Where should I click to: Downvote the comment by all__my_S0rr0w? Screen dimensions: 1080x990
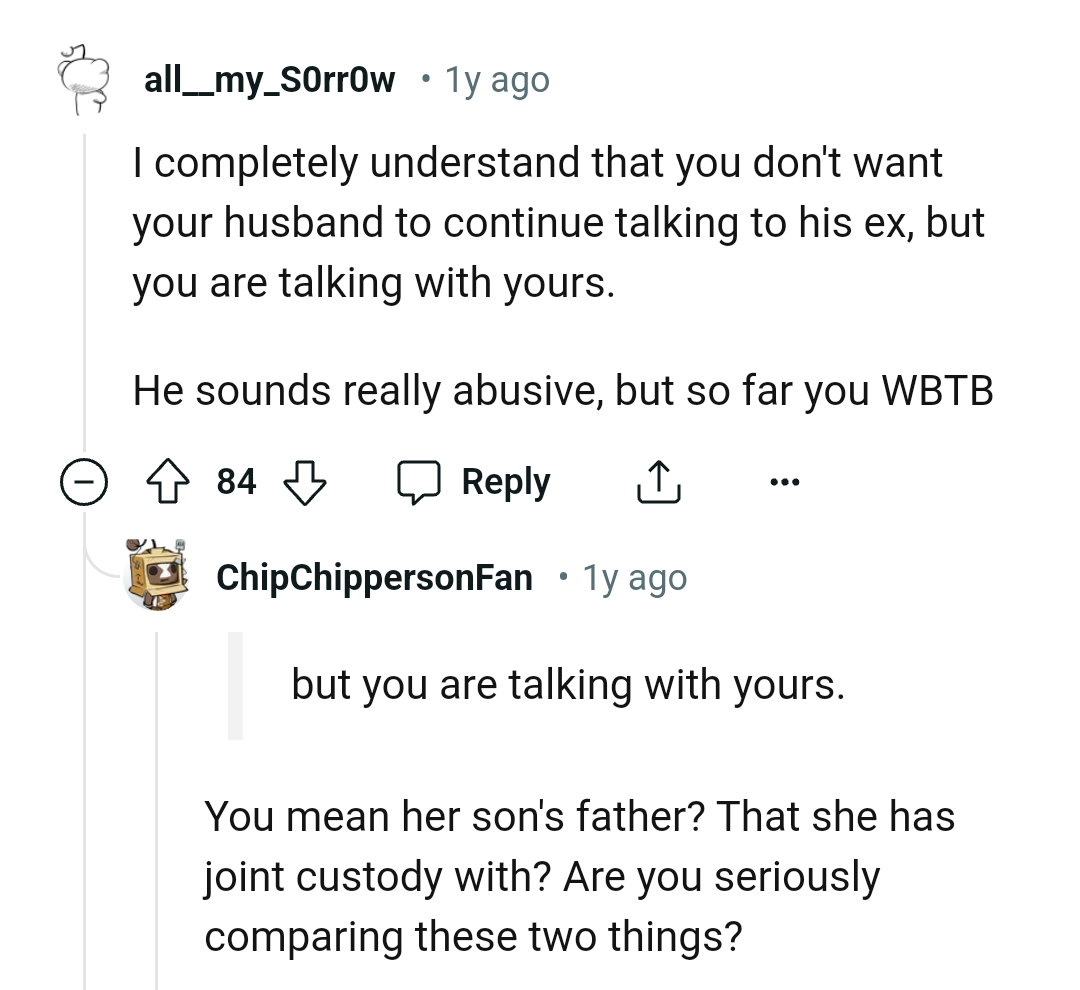pyautogui.click(x=305, y=481)
